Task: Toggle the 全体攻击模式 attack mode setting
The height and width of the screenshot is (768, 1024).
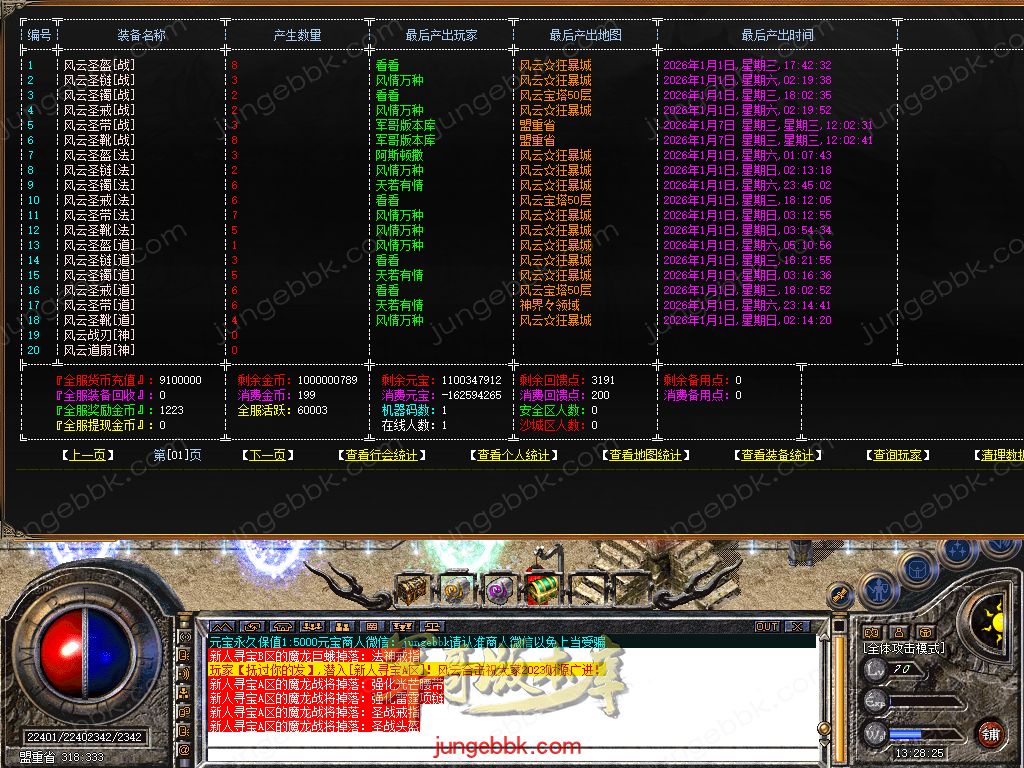Action: pyautogui.click(x=903, y=647)
